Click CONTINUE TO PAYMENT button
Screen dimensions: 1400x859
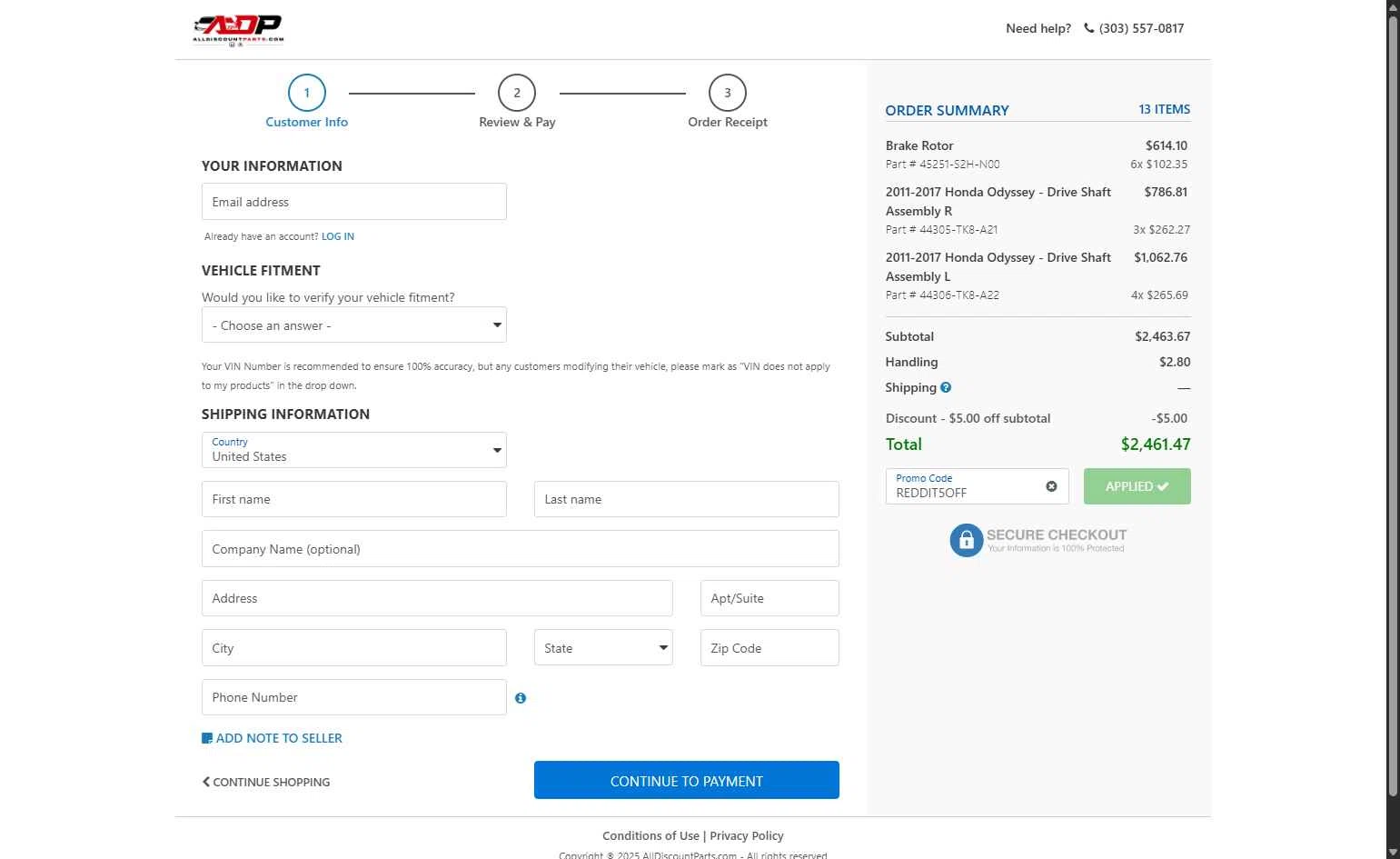[x=687, y=780]
